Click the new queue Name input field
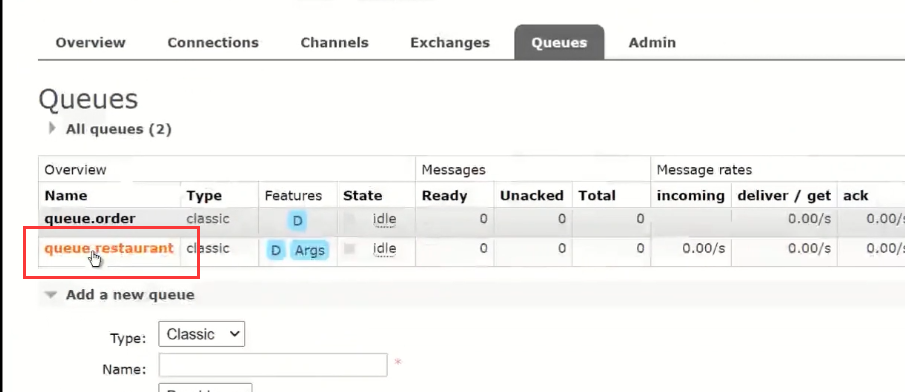This screenshot has width=905, height=392. 272,365
